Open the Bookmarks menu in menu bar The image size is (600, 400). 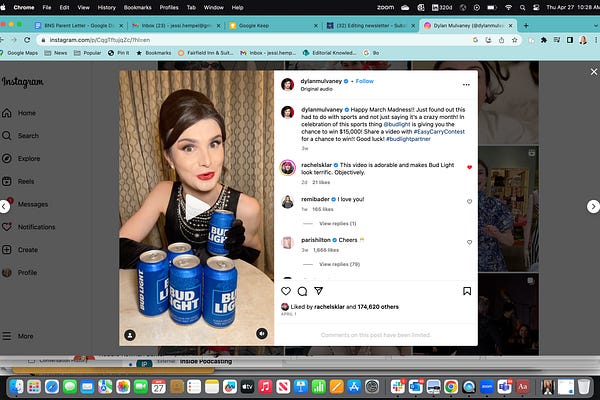pos(137,7)
